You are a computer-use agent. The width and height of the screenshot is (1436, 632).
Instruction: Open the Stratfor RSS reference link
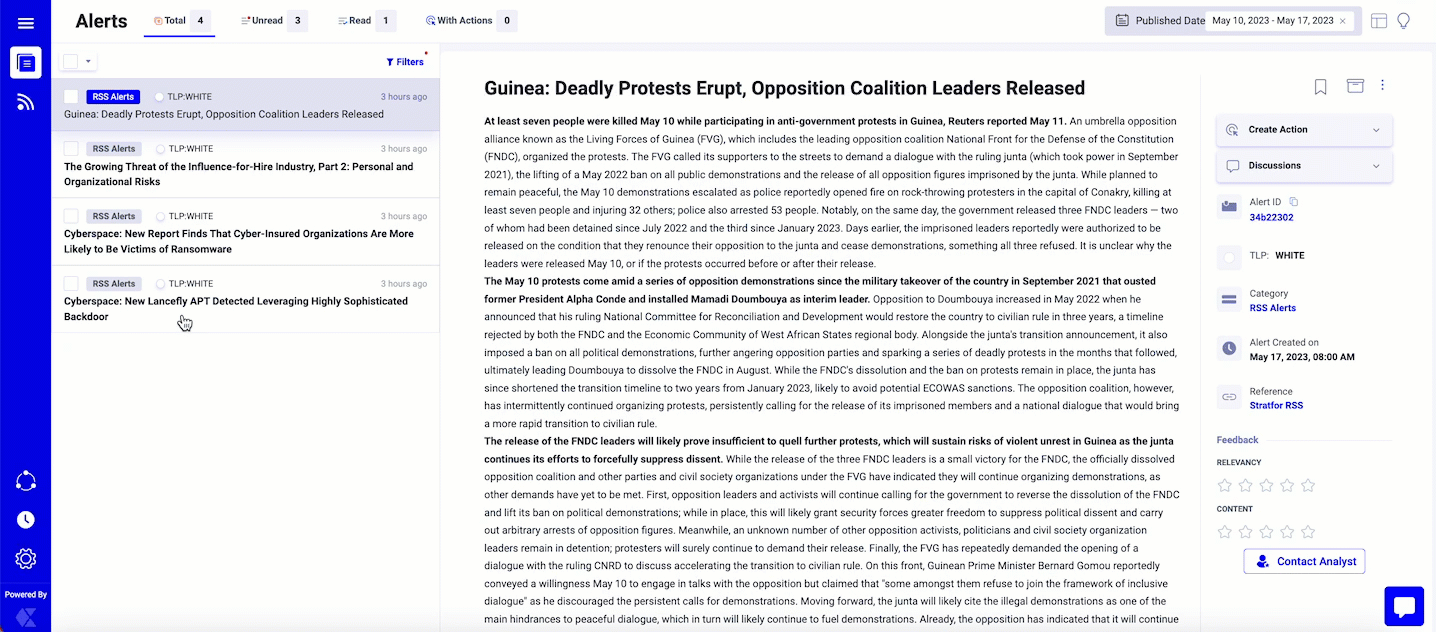point(1276,406)
